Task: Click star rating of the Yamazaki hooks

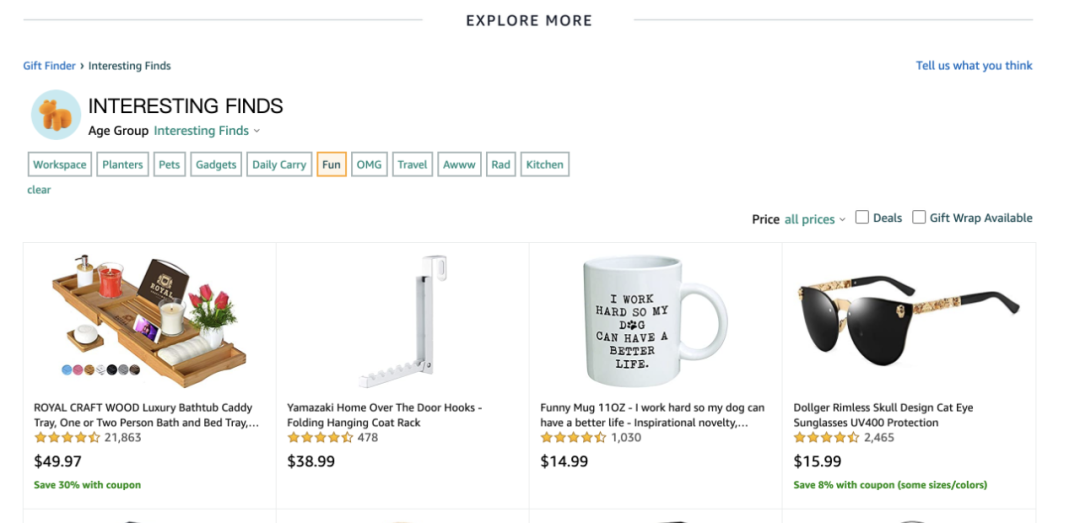Action: (x=320, y=438)
